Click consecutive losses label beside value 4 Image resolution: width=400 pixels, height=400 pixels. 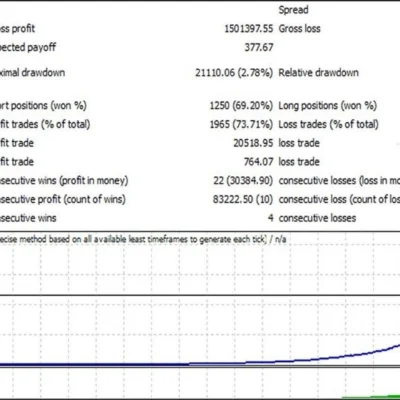[x=317, y=218]
